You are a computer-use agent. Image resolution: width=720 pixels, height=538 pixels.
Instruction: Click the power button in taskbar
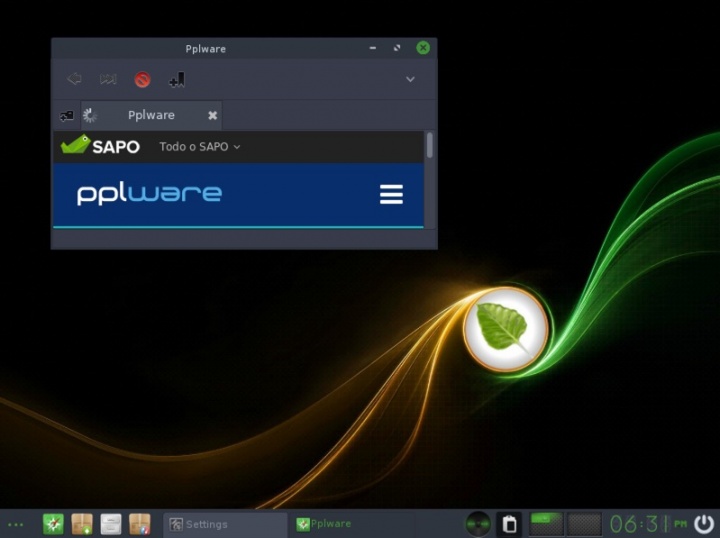[704, 523]
